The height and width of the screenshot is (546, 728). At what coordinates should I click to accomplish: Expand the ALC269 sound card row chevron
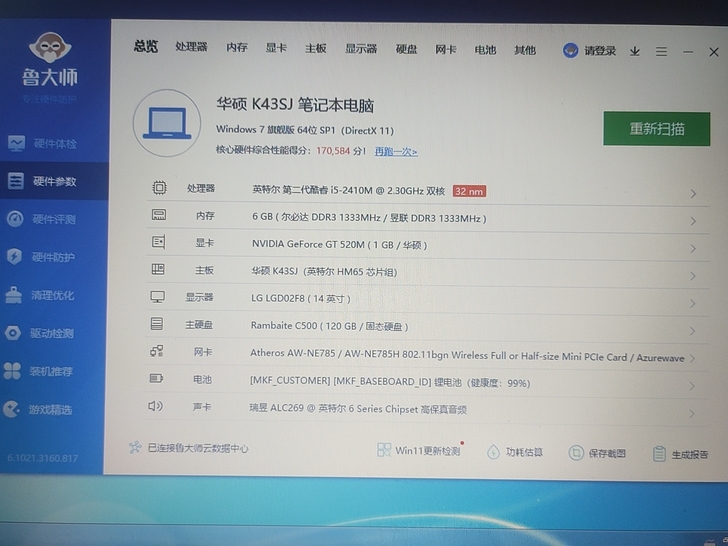pyautogui.click(x=692, y=413)
